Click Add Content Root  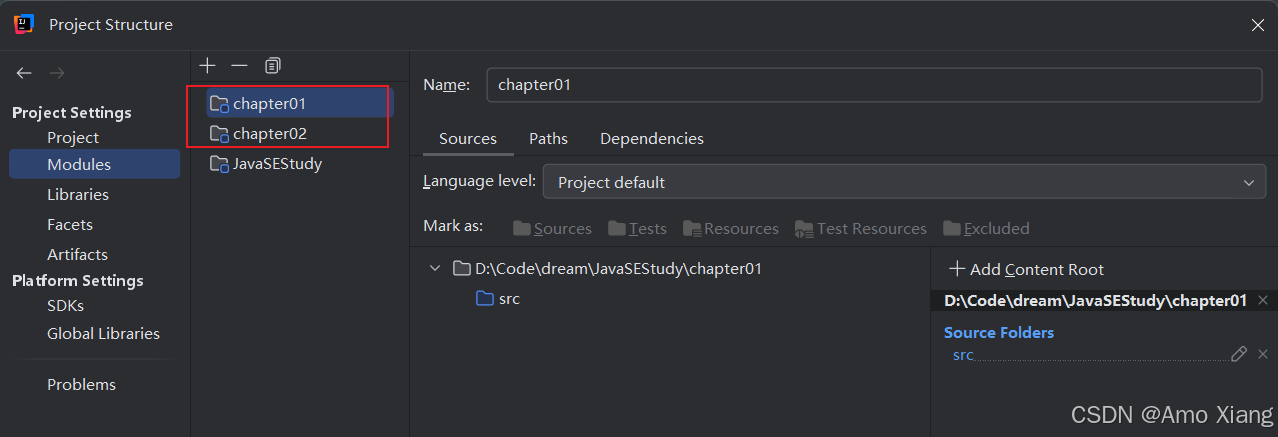[x=1026, y=269]
